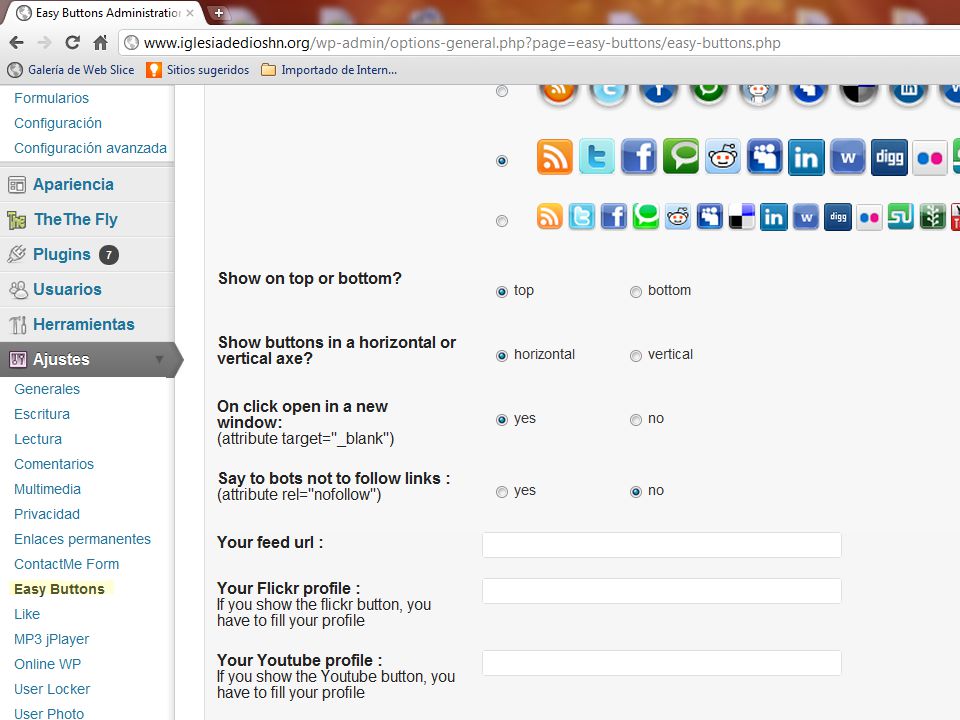This screenshot has height=720, width=960.
Task: Click the big orange RSS icon in the selected row
Action: pyautogui.click(x=555, y=157)
